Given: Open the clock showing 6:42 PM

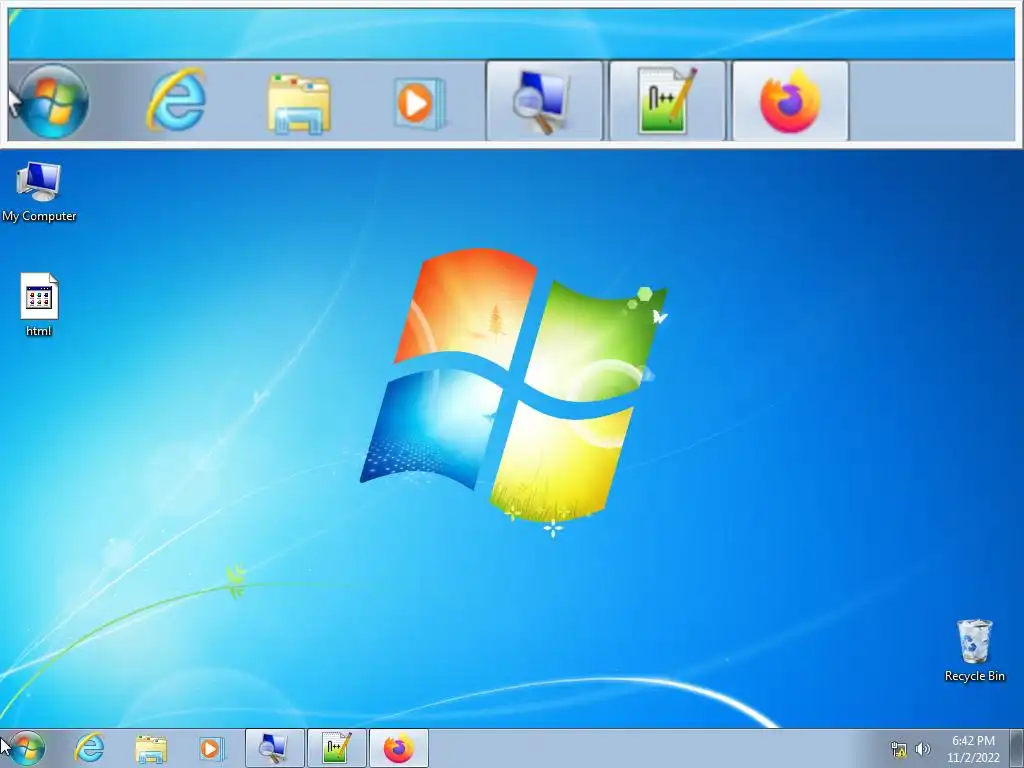Looking at the screenshot, I should 973,749.
